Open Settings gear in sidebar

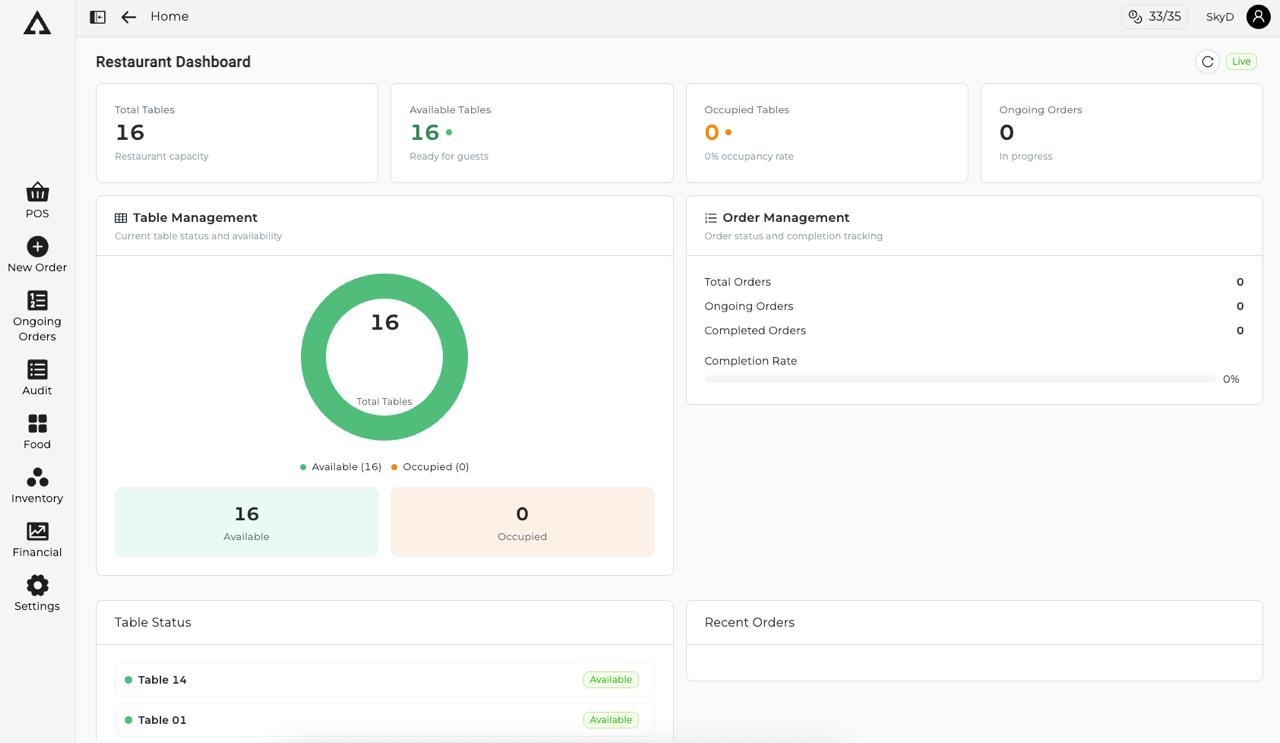click(x=37, y=586)
